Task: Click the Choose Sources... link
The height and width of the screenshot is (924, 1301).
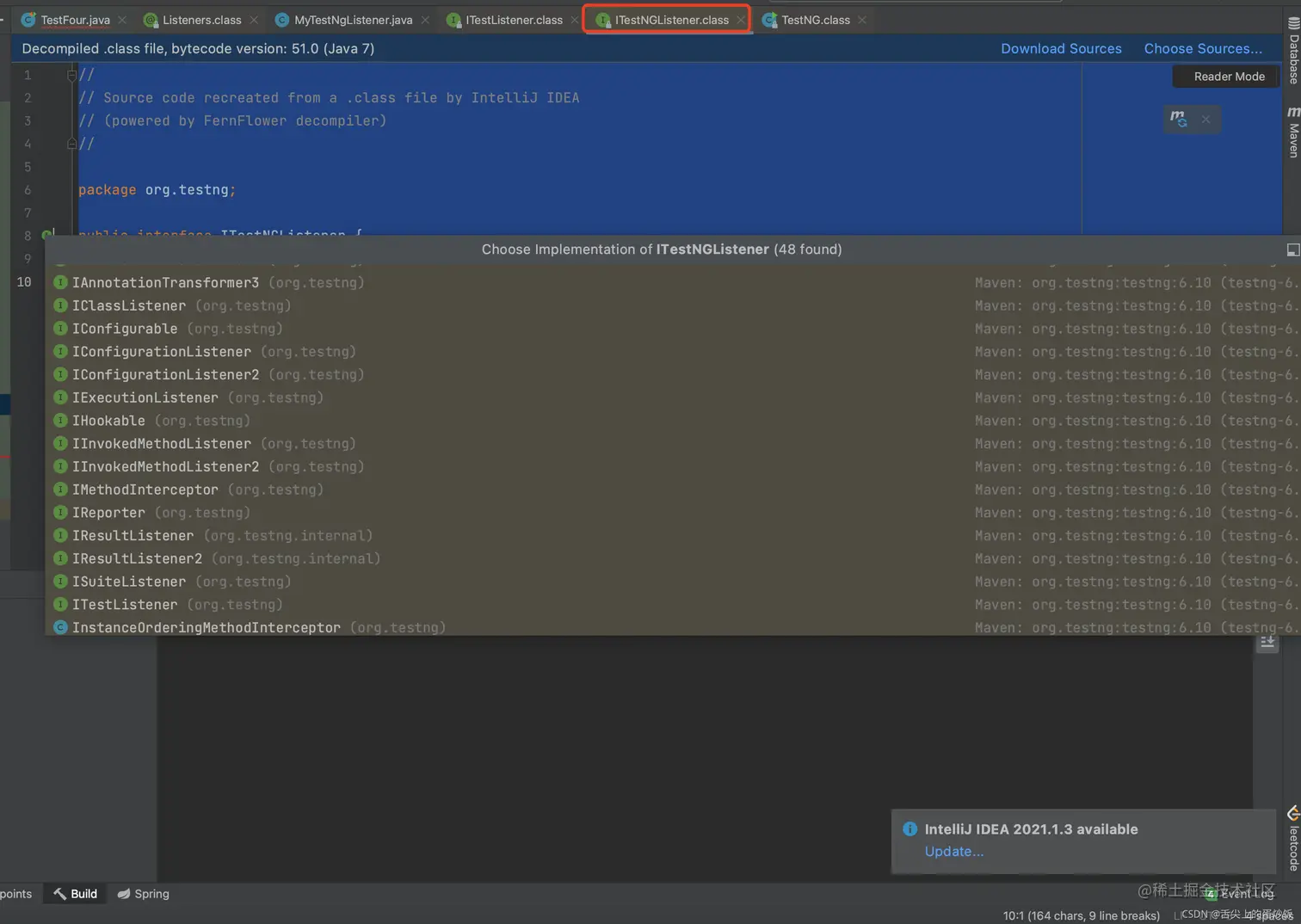Action: (x=1203, y=49)
